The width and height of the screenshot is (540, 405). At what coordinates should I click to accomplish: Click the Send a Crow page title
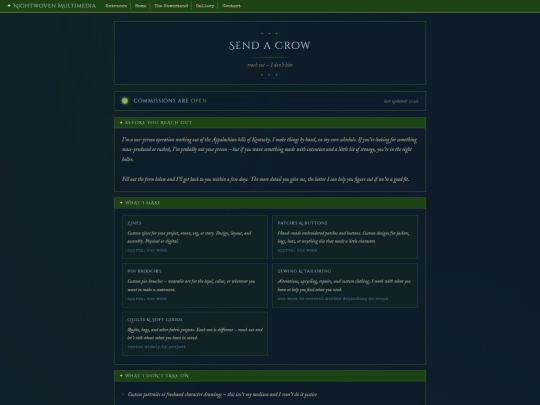(270, 45)
